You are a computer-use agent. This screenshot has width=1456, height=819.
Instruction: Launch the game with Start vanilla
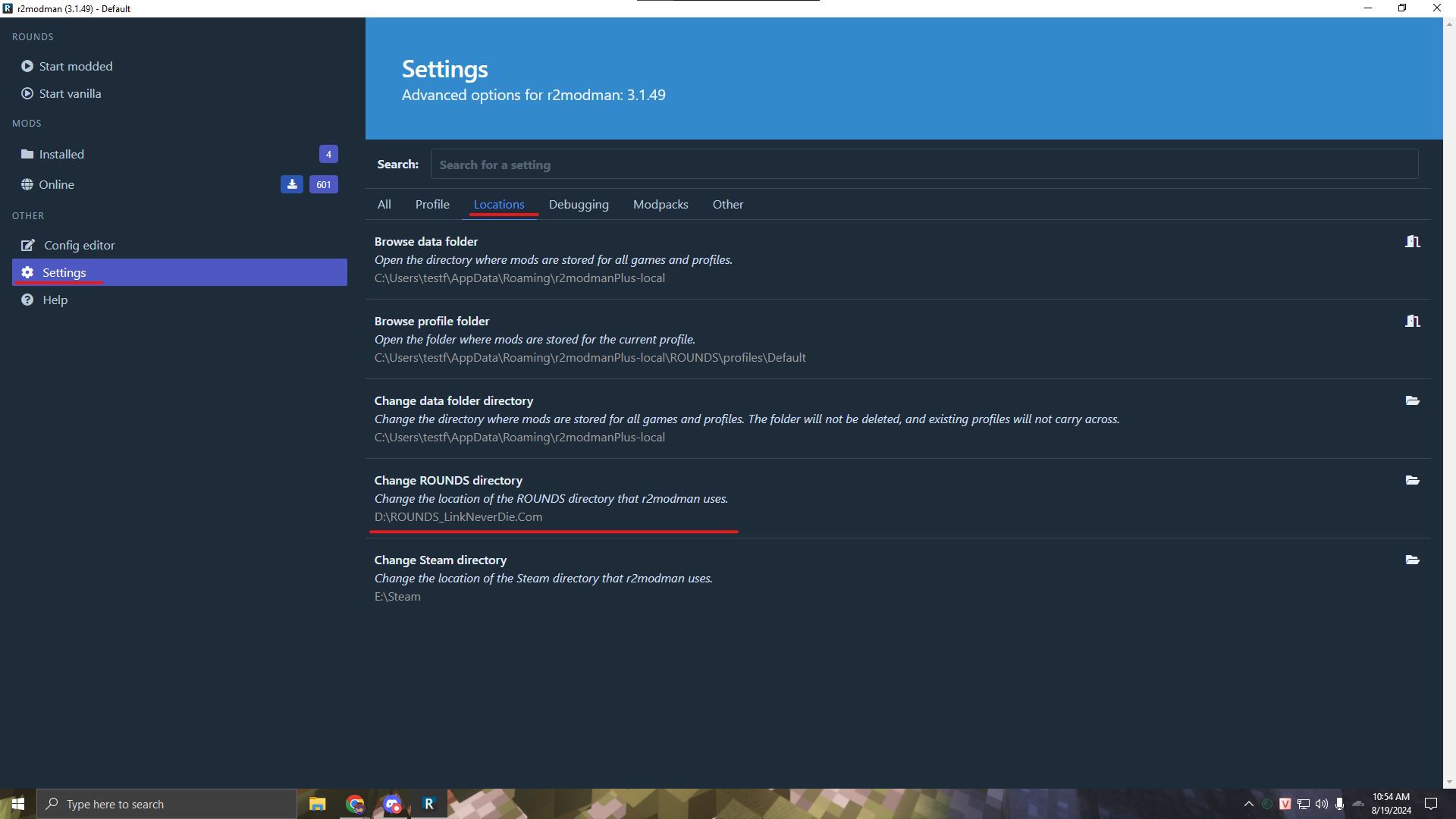tap(69, 94)
